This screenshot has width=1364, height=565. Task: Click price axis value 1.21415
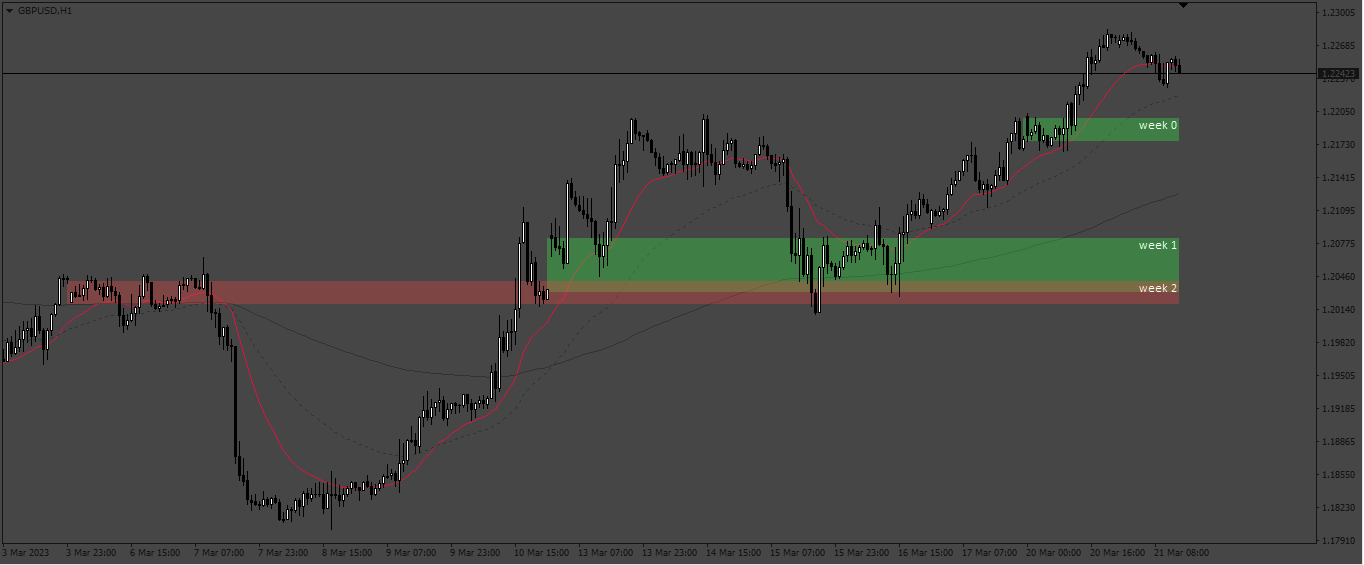tap(1338, 177)
